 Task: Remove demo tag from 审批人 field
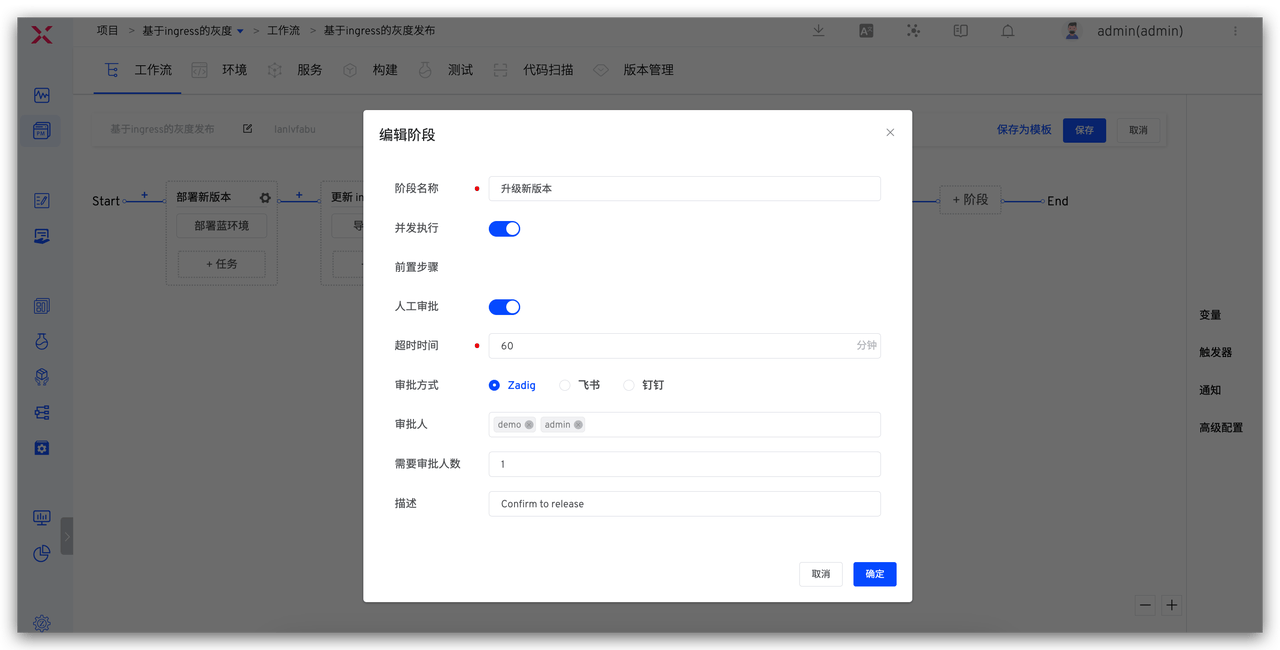(x=529, y=425)
